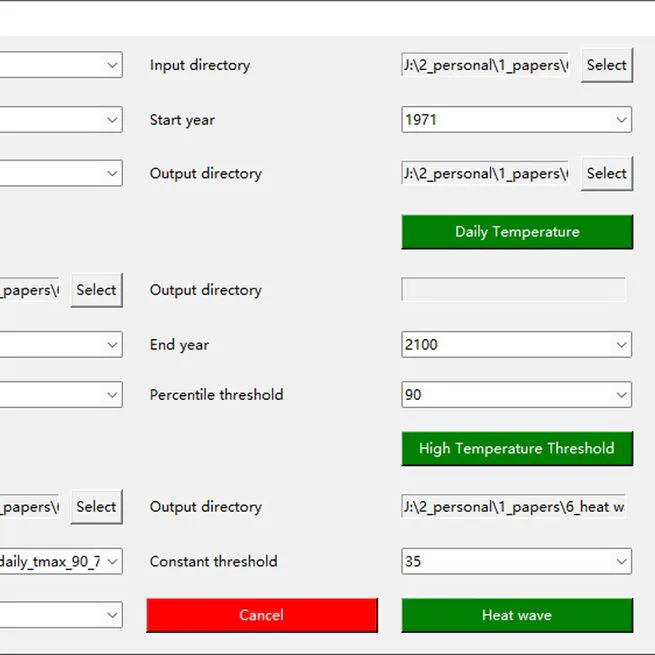Open the daily_tmax_90_7 dropdown
The width and height of the screenshot is (655, 655).
pyautogui.click(x=60, y=562)
